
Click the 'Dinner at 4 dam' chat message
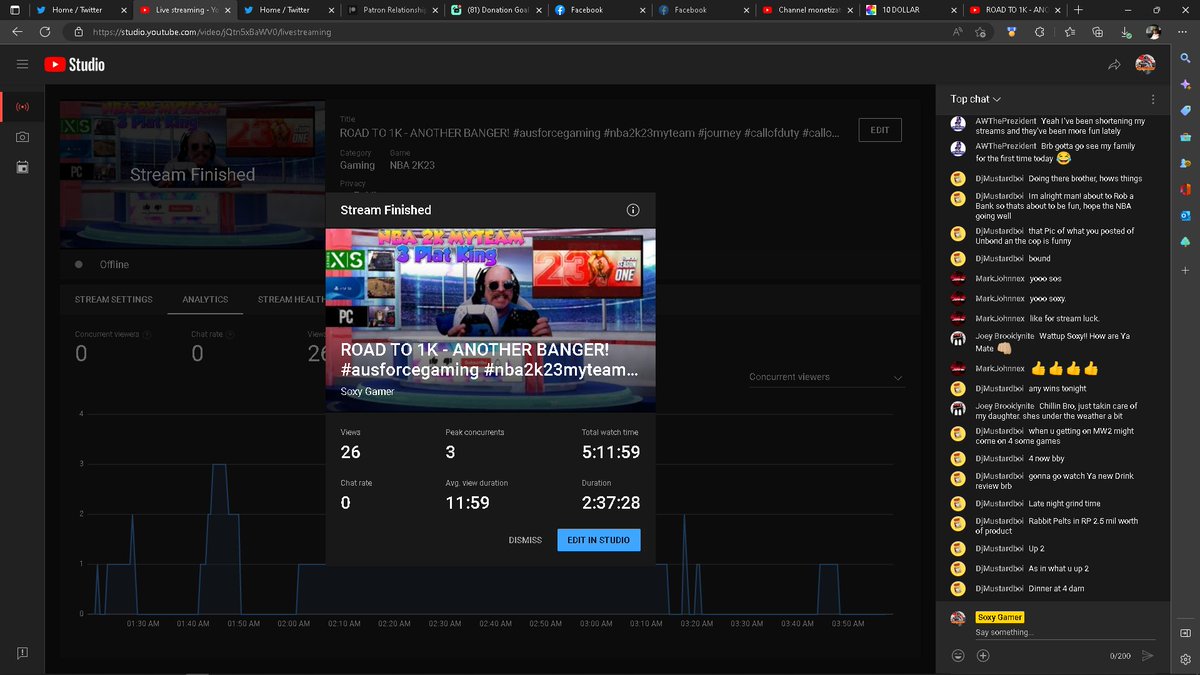coord(1057,588)
